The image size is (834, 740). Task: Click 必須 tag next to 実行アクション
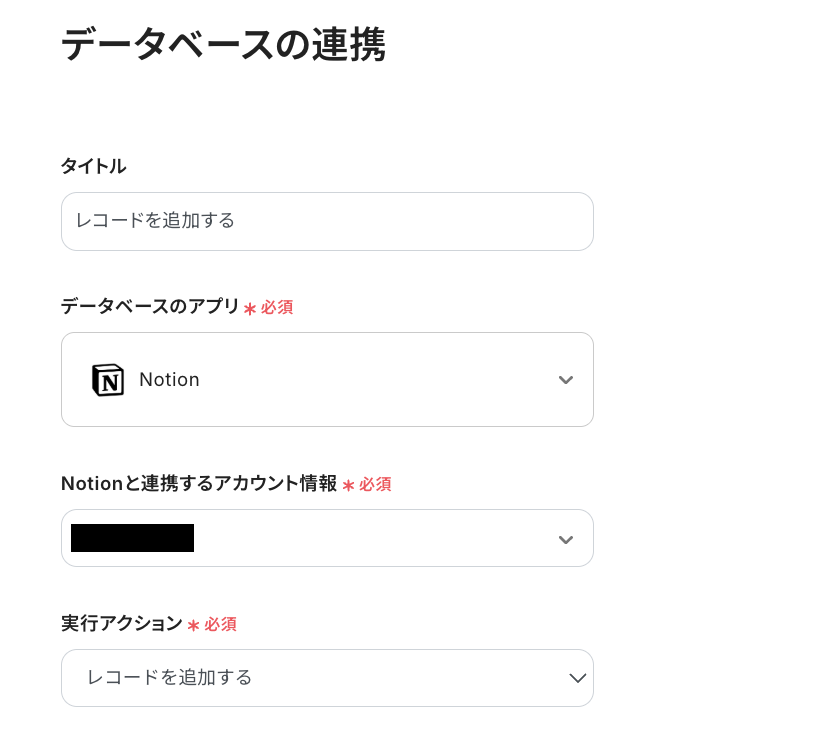221,624
